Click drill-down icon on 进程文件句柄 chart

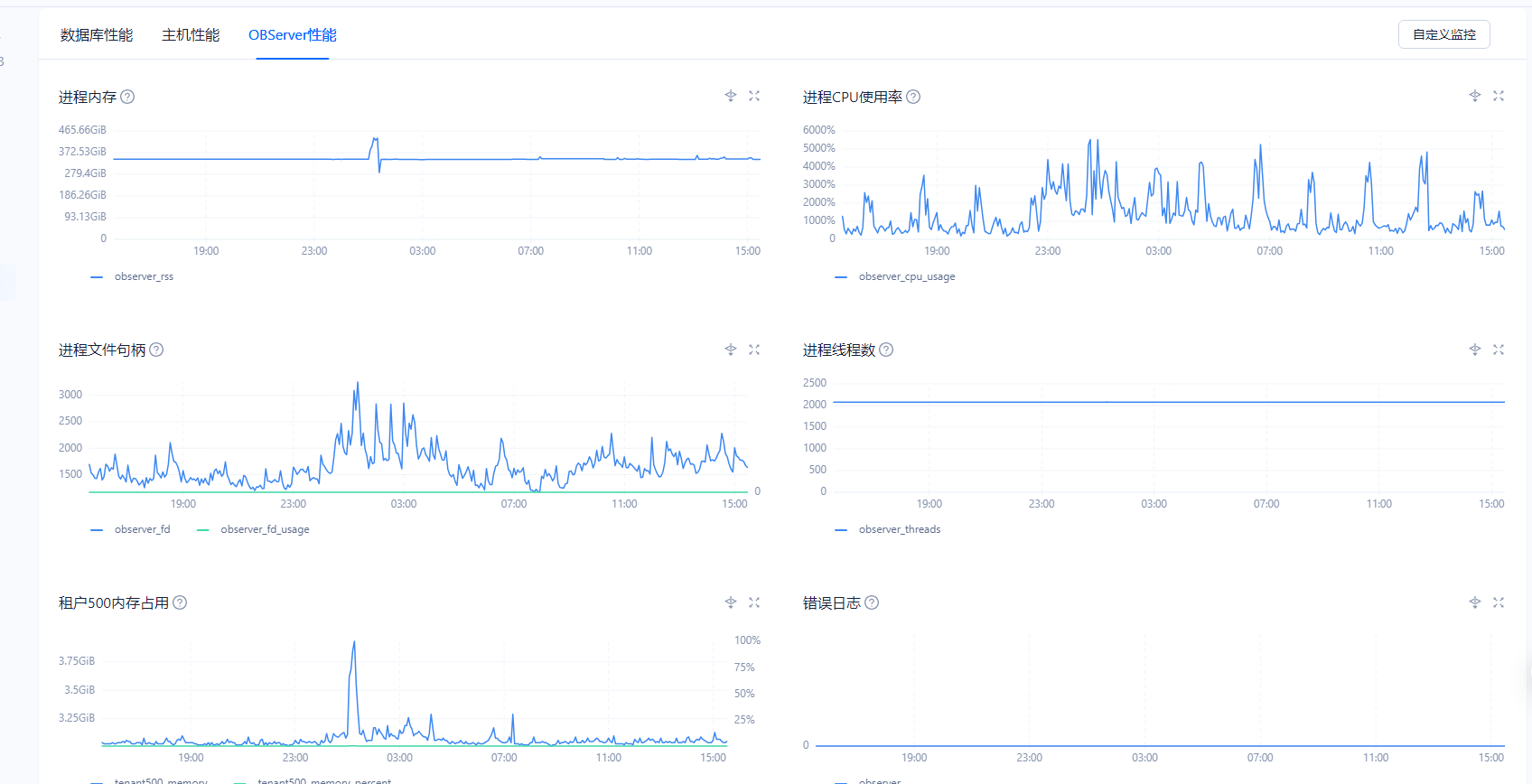click(x=731, y=350)
